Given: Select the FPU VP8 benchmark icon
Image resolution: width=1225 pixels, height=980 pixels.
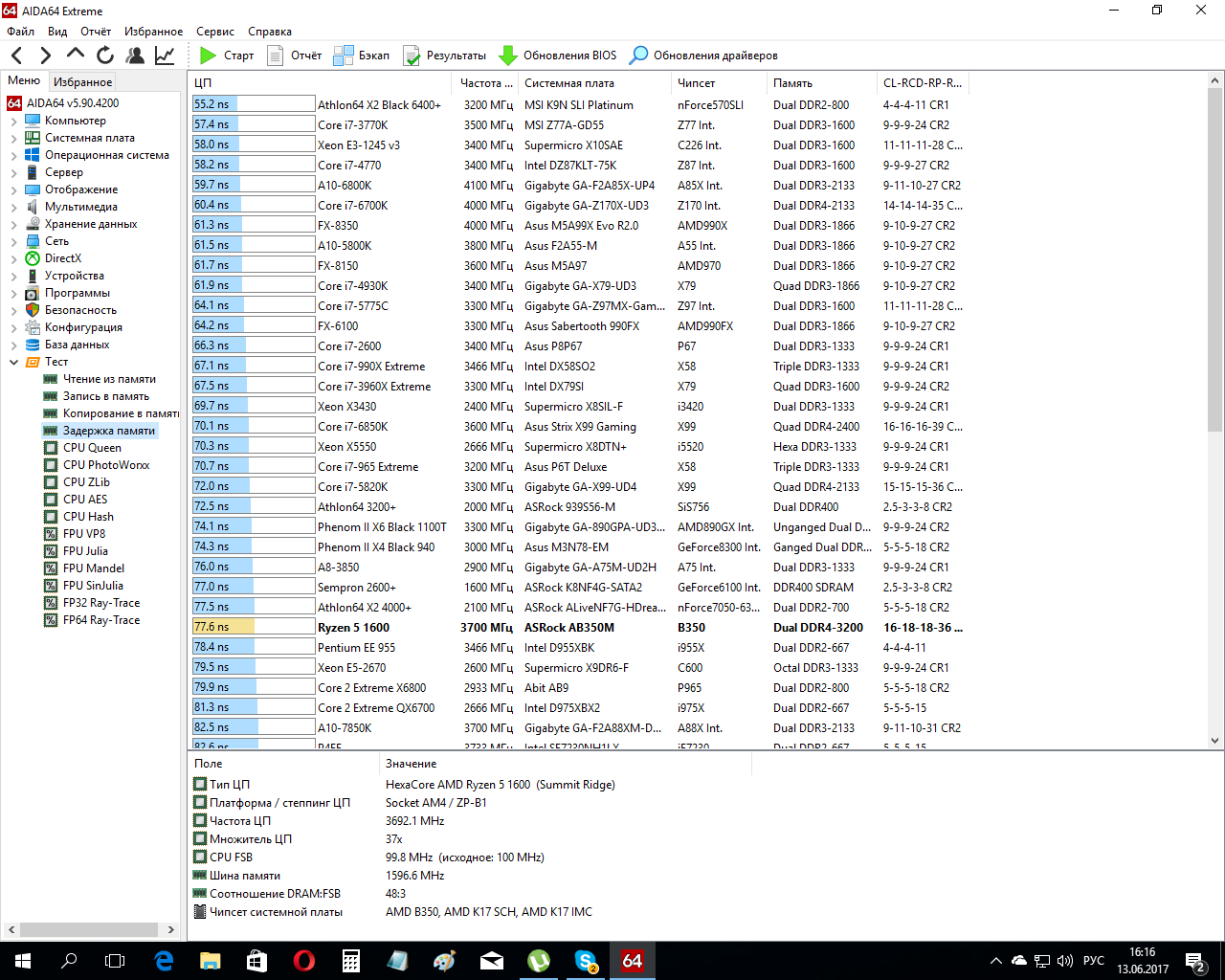Looking at the screenshot, I should (x=51, y=534).
